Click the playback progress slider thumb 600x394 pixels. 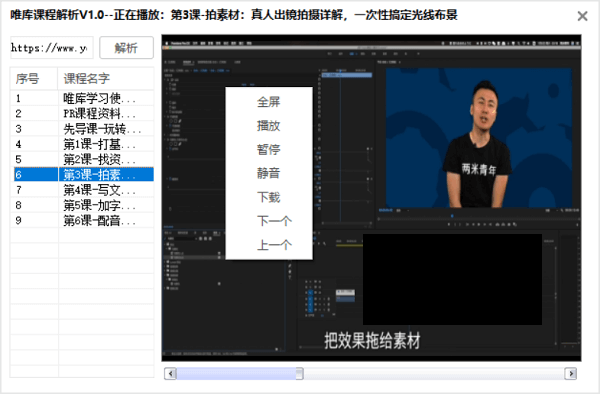tap(300, 373)
